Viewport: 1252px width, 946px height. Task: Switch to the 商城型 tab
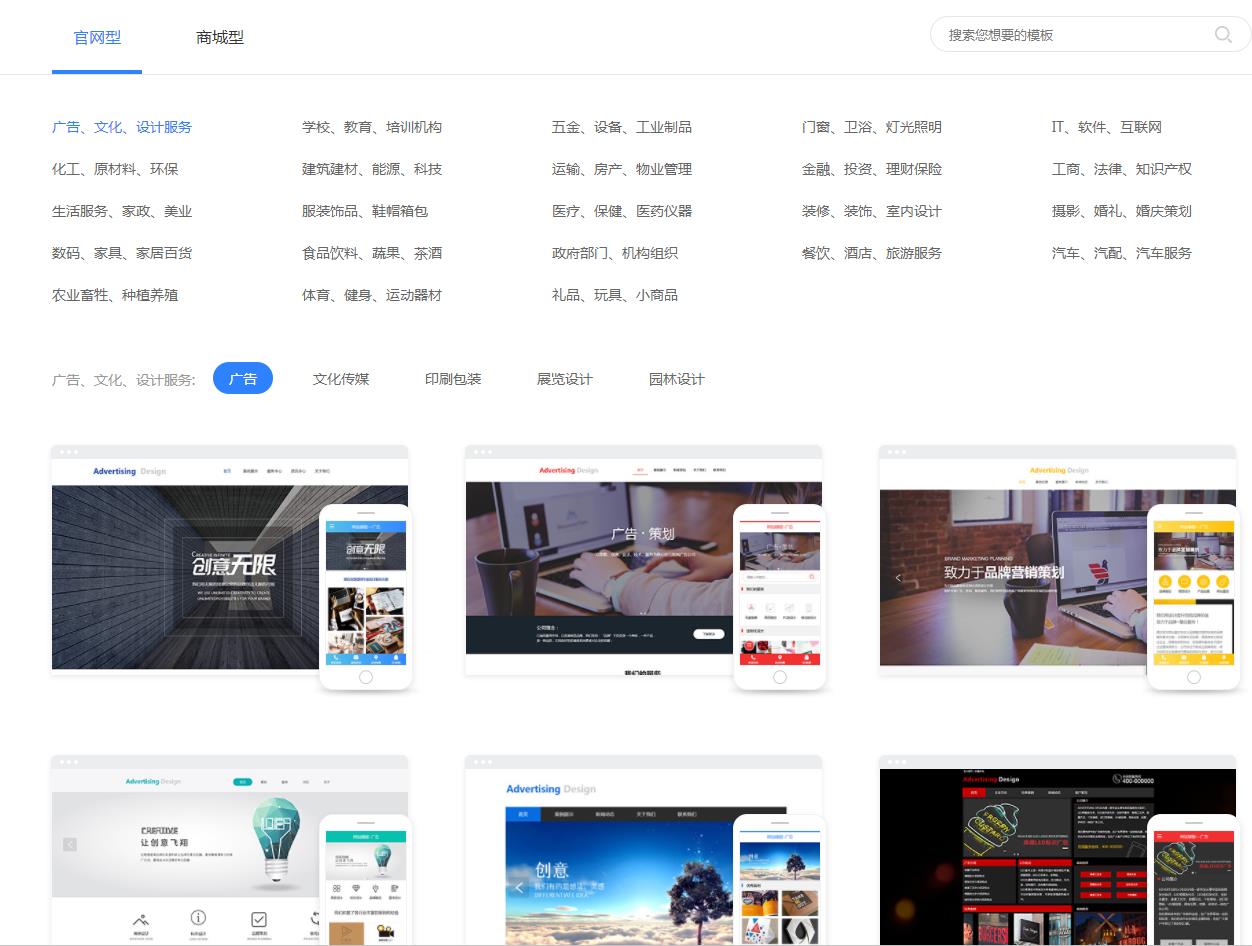coord(220,38)
